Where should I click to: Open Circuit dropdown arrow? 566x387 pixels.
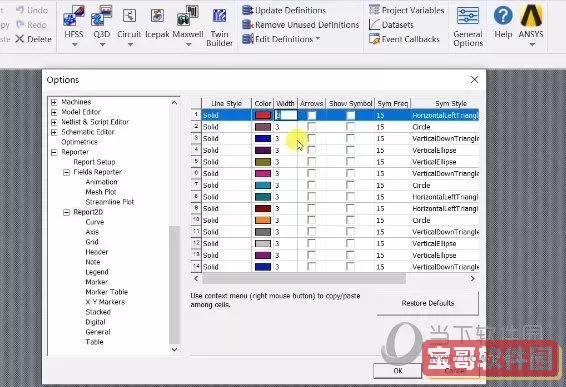[x=130, y=45]
